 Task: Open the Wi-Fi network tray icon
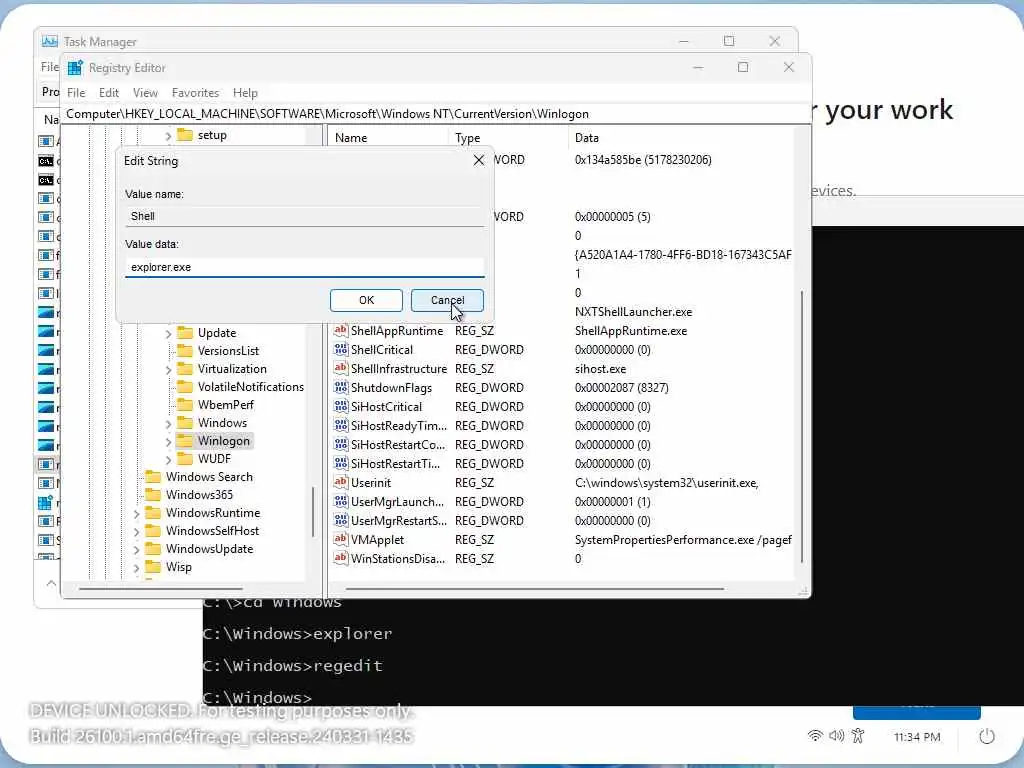tap(815, 736)
